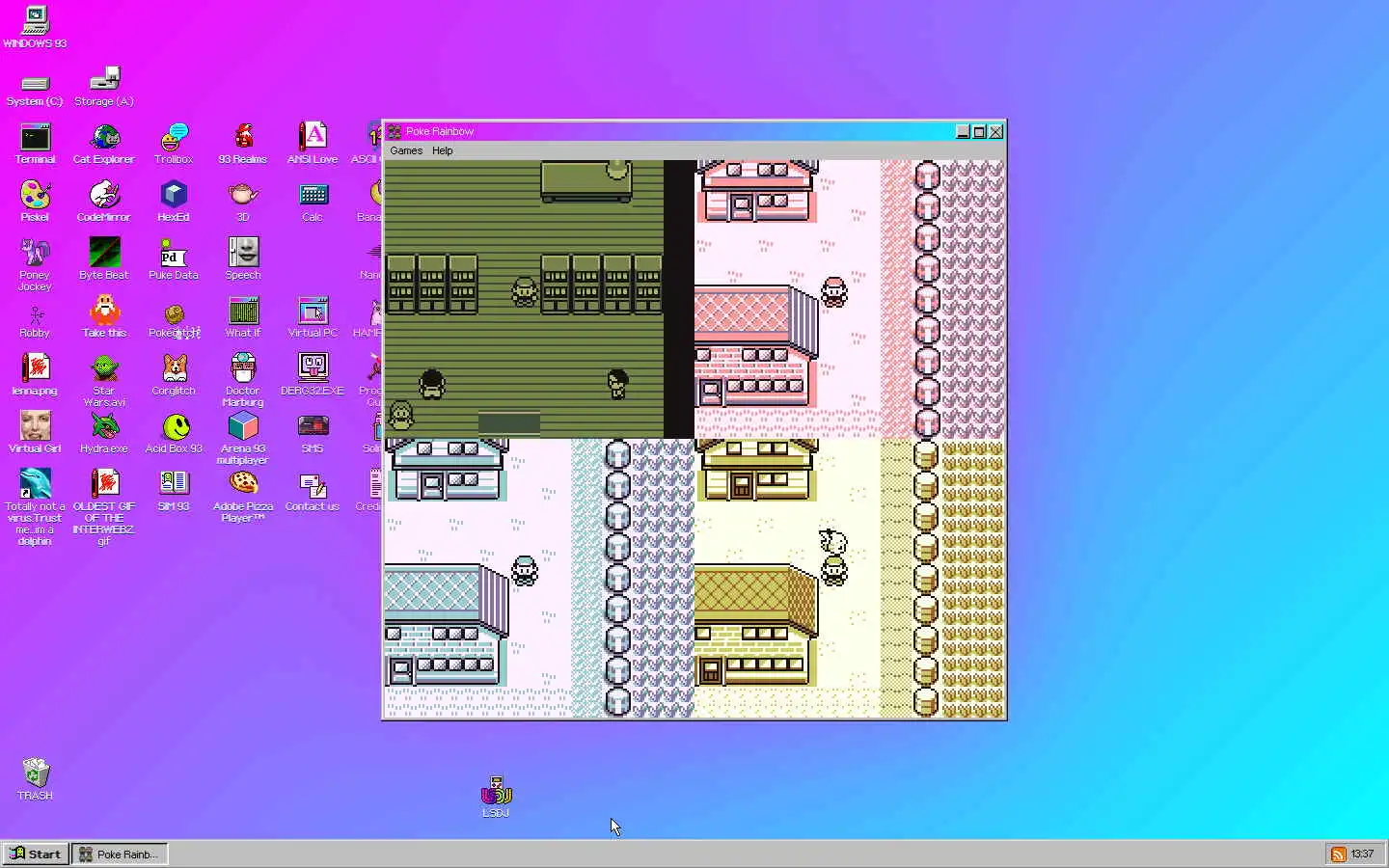Open the TRASH bin icon
The image size is (1389, 868).
click(x=35, y=780)
